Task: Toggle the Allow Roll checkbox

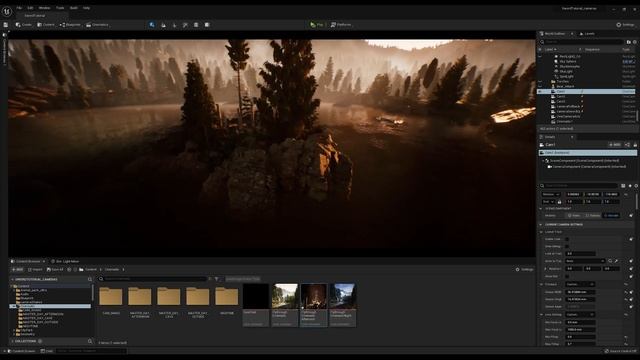Action: (567, 276)
